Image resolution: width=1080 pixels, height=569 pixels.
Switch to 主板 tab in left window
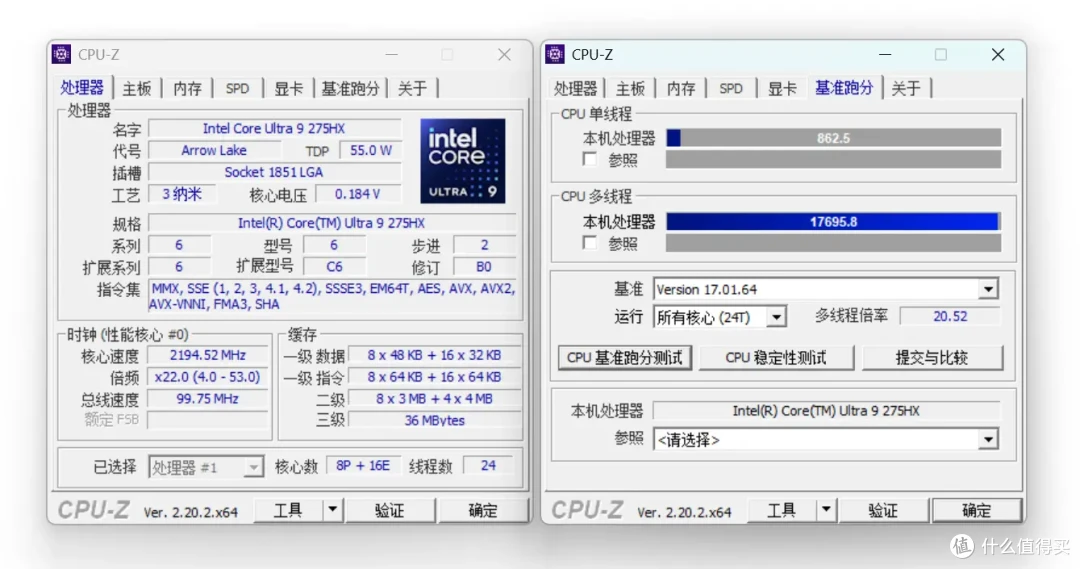pyautogui.click(x=136, y=89)
